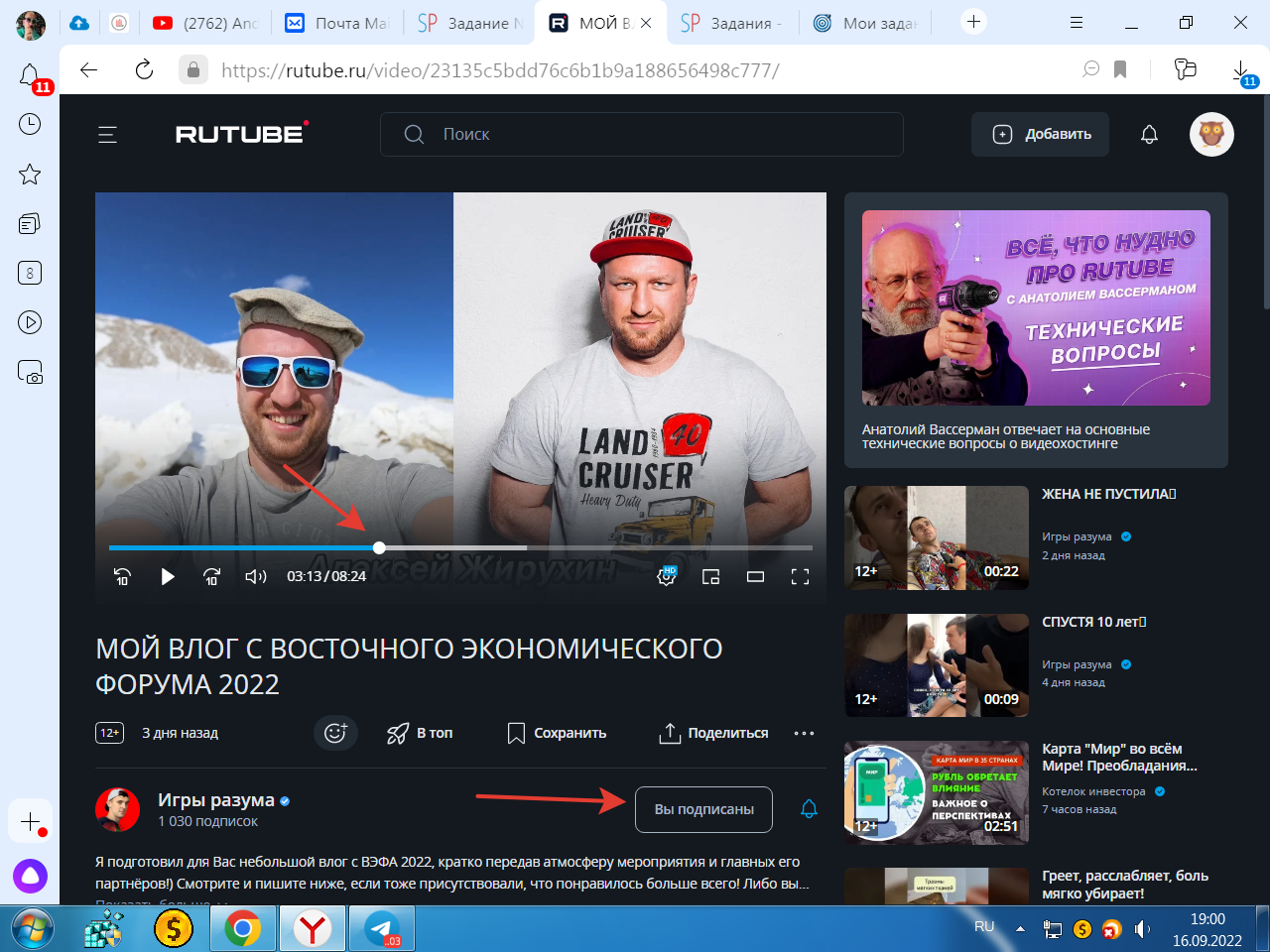Image resolution: width=1270 pixels, height=952 pixels.
Task: Open Котелок инвестора channel link
Action: pyautogui.click(x=1093, y=791)
